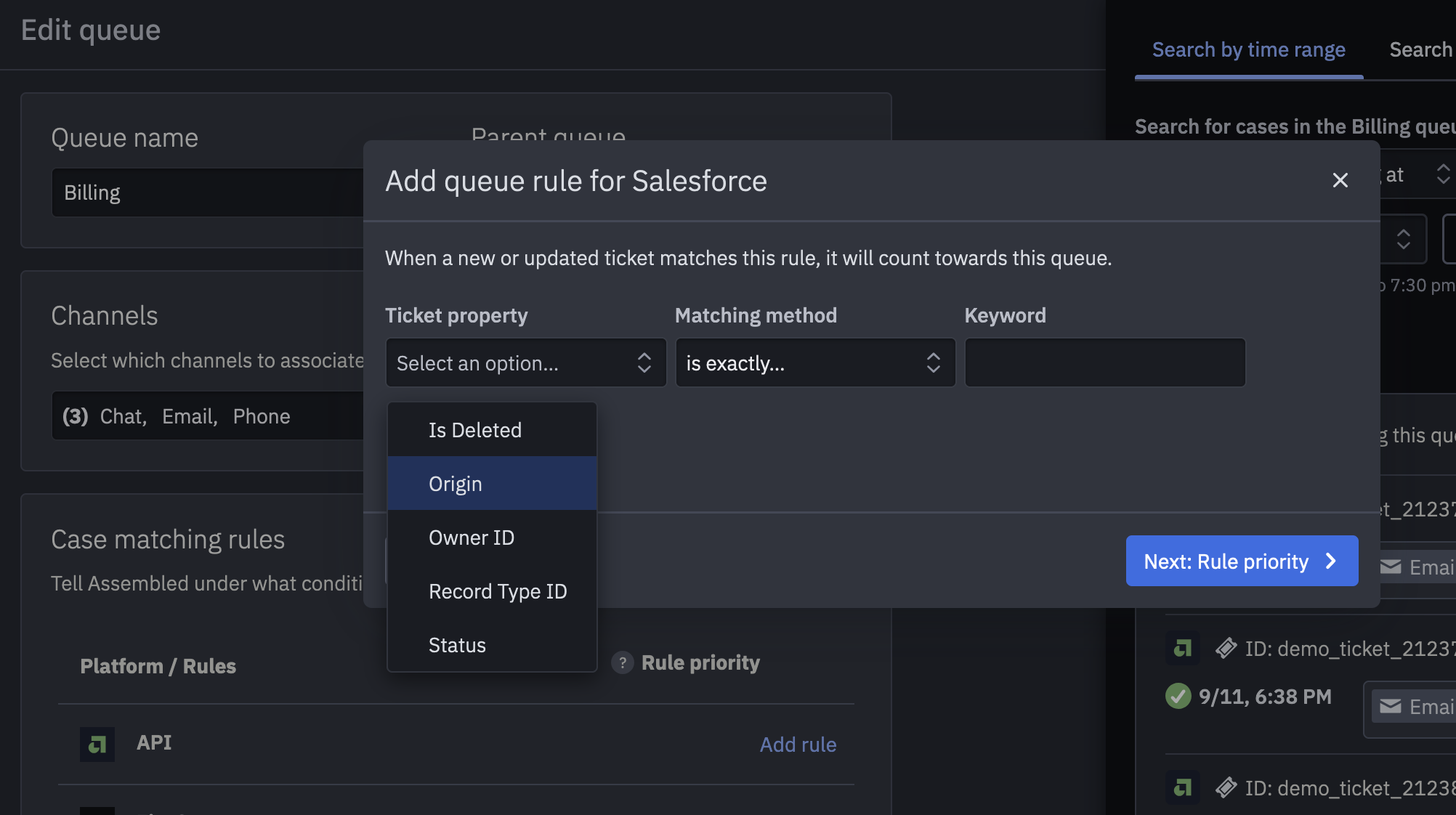
Task: Click the Add rule link for the API platform
Action: [798, 745]
